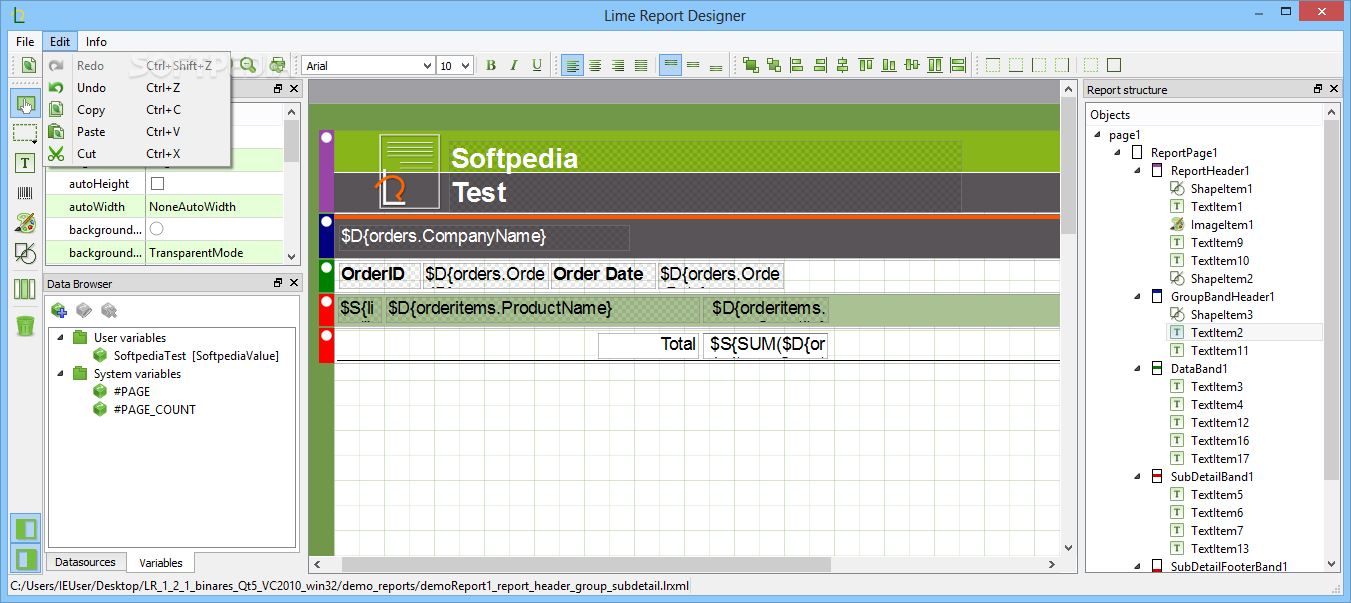Set text alignment to justify

click(x=641, y=65)
